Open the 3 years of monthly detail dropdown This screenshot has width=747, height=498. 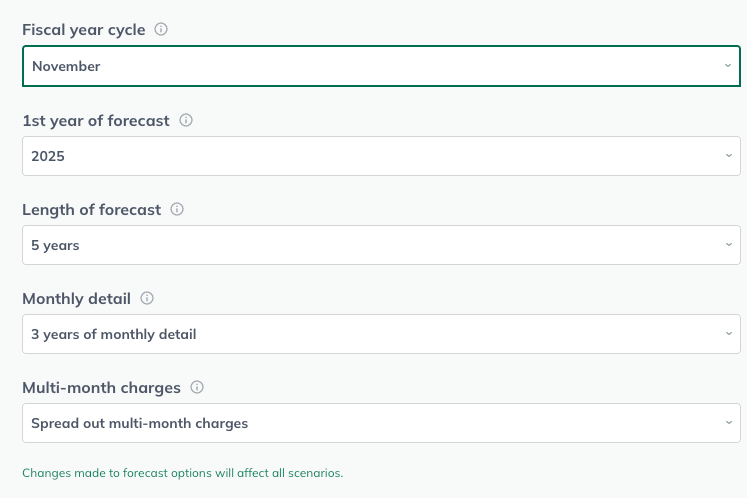(381, 334)
